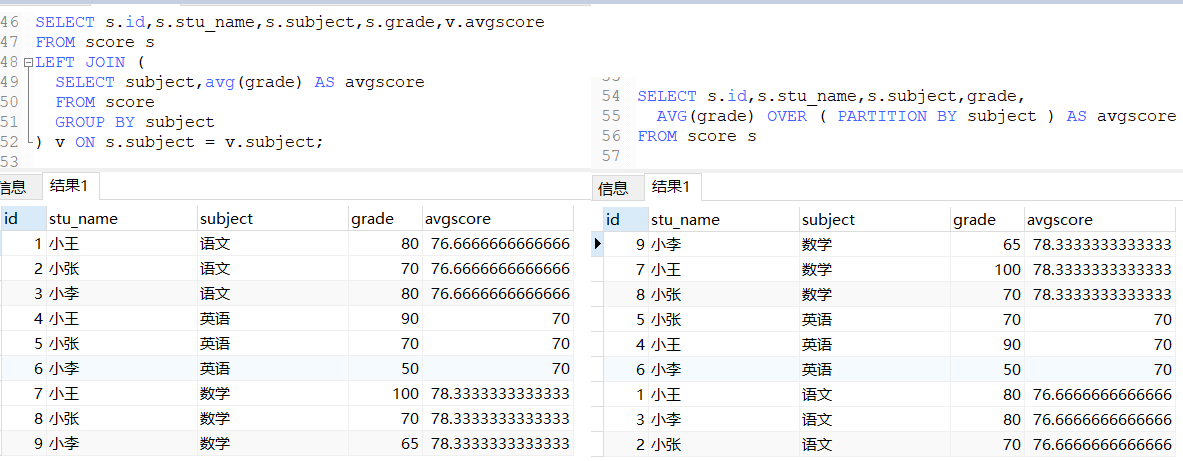
Task: Click avgscore column header in left result grid
Action: click(498, 219)
